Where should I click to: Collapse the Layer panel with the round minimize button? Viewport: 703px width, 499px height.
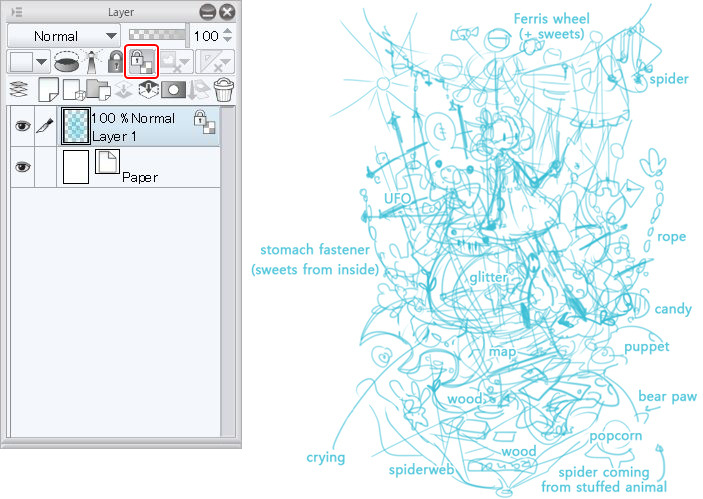point(208,12)
